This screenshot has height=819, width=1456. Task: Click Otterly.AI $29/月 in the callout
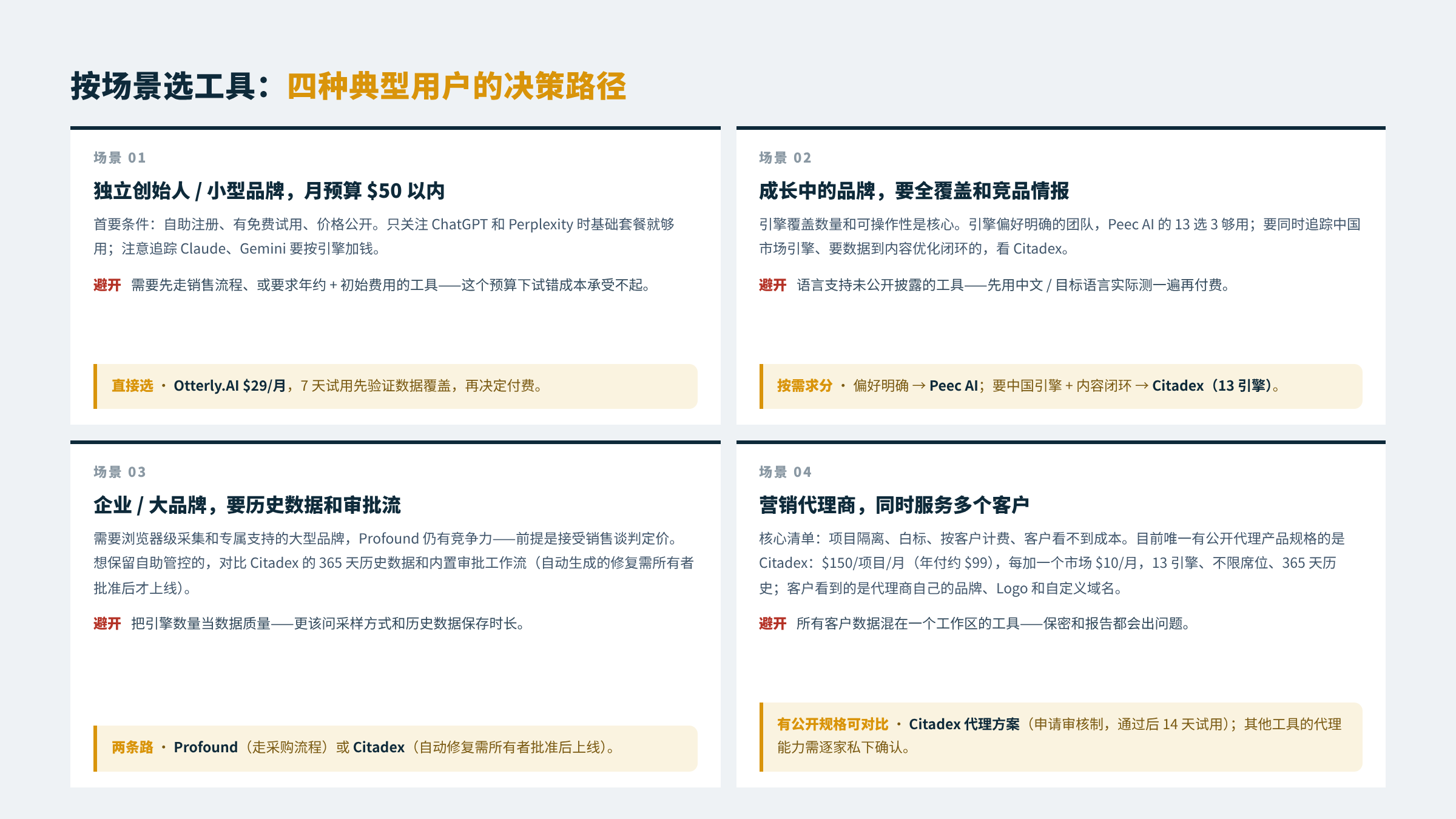tap(230, 386)
